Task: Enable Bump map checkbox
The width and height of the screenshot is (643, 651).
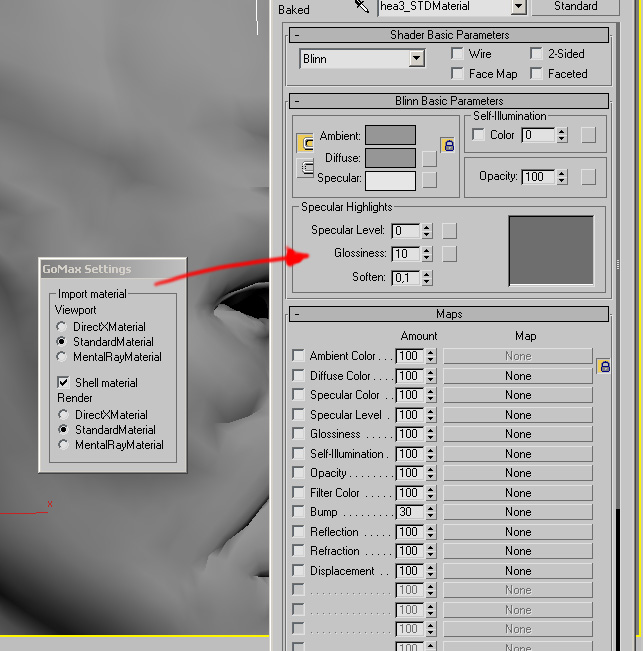Action: [298, 512]
